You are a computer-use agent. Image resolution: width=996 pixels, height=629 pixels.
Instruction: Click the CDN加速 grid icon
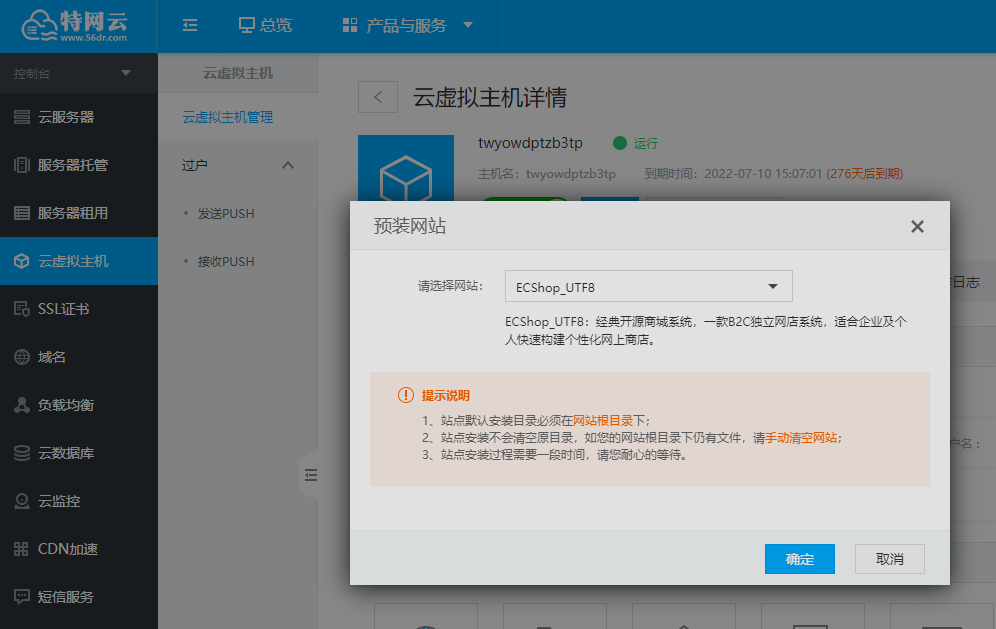[22, 549]
